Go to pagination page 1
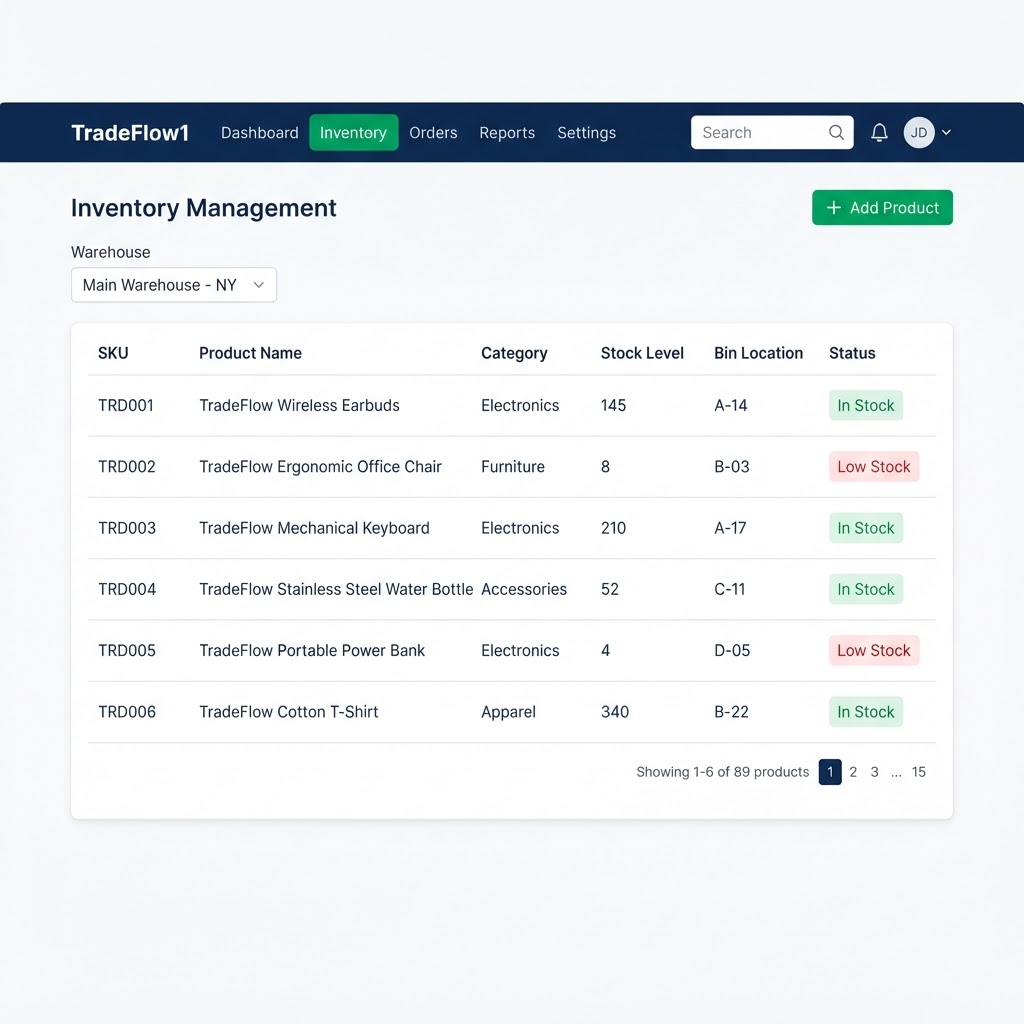1024x1024 pixels. [x=830, y=772]
